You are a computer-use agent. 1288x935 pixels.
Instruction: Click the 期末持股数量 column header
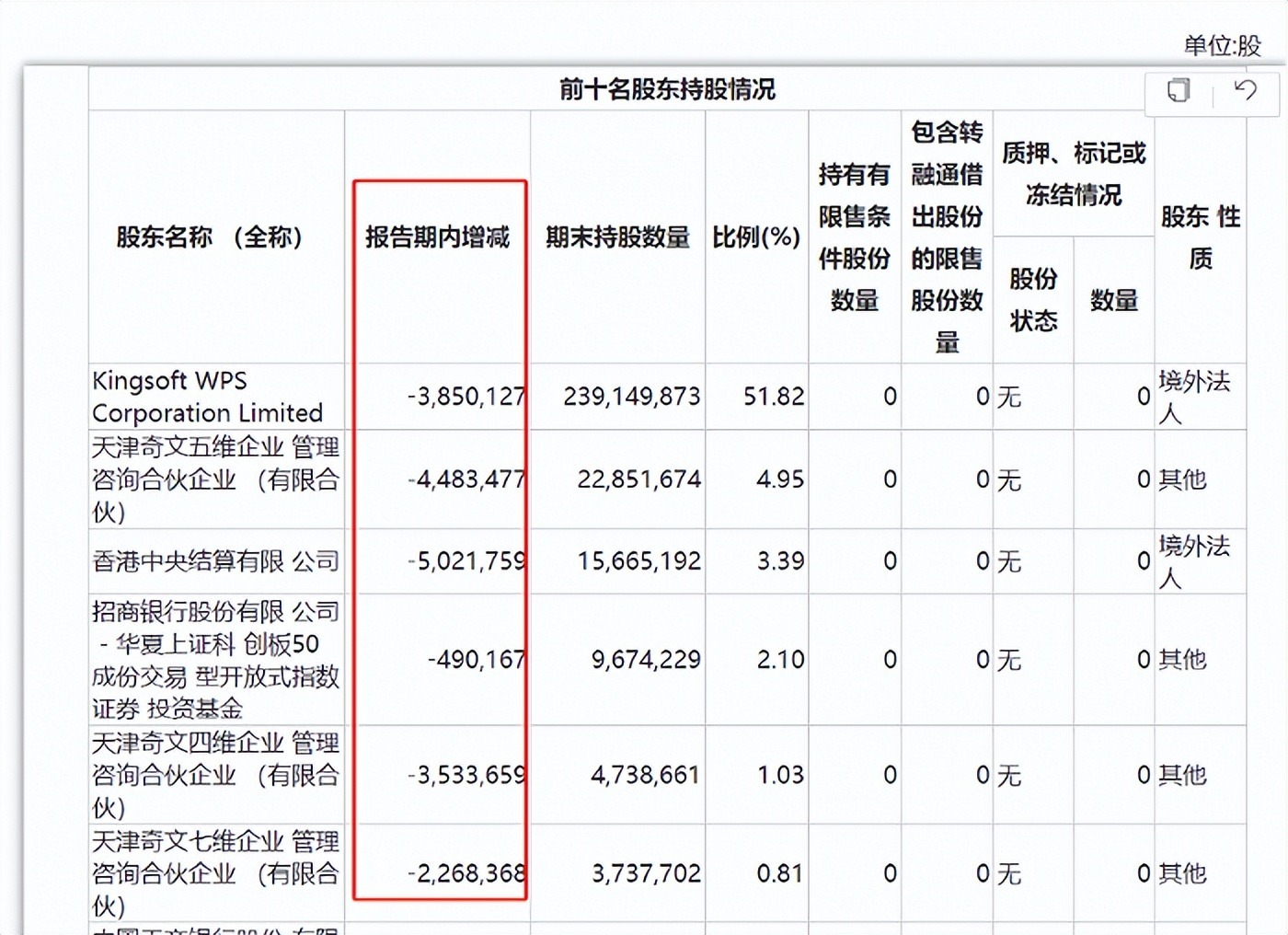pyautogui.click(x=618, y=237)
